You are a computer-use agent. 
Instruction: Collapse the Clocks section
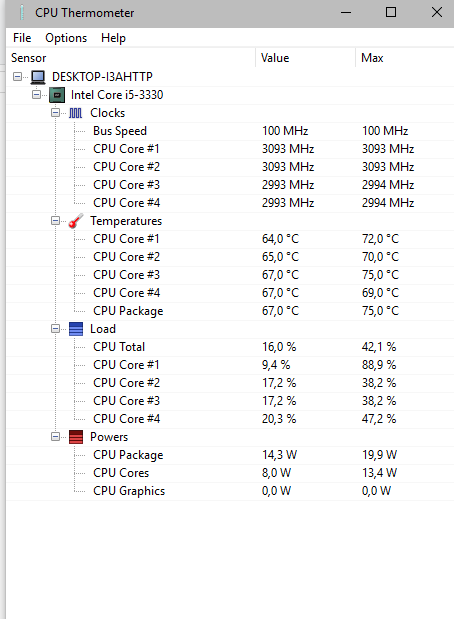(55, 113)
